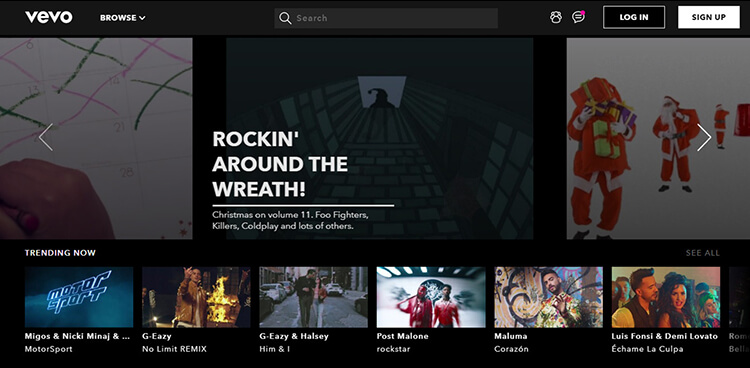Play the MotorSport video thumbnail
The image size is (750, 368).
point(79,297)
